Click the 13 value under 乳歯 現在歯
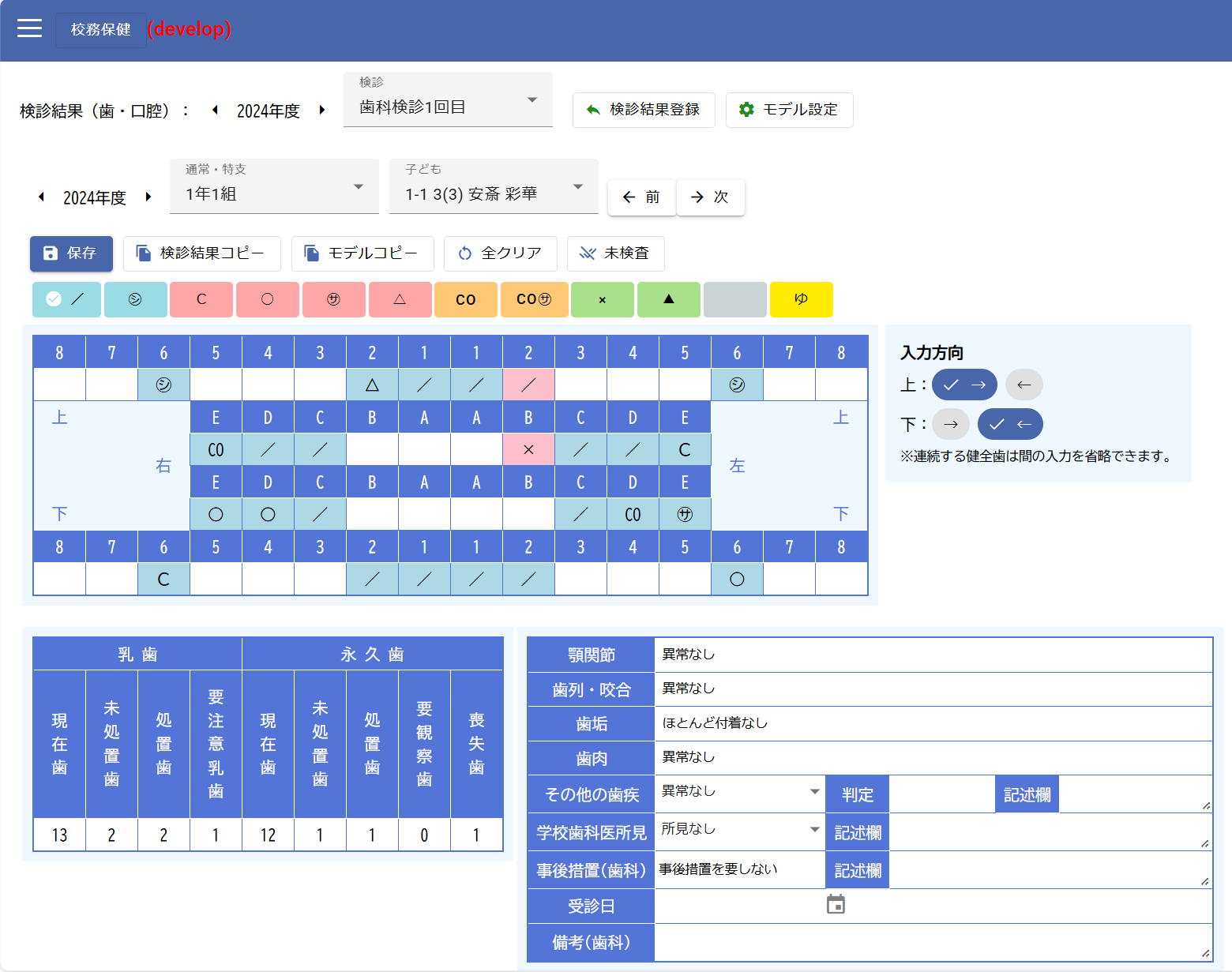The height and width of the screenshot is (972, 1232). tap(59, 835)
